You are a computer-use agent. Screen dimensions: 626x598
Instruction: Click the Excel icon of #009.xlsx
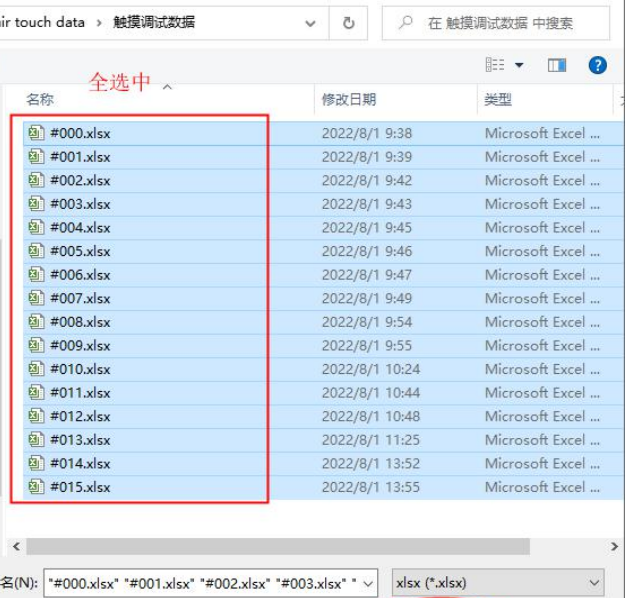pyautogui.click(x=36, y=345)
